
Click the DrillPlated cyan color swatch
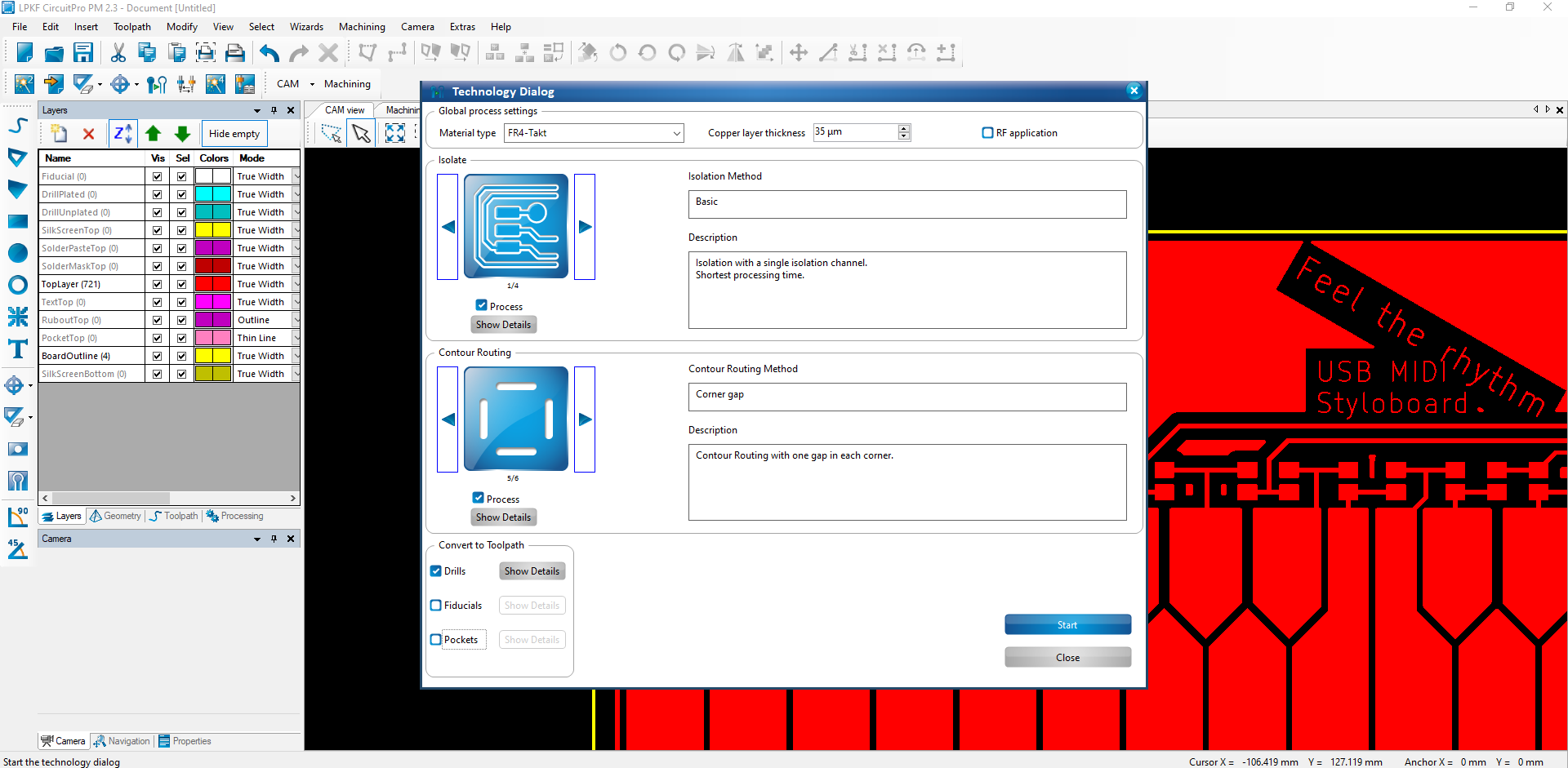tap(213, 194)
